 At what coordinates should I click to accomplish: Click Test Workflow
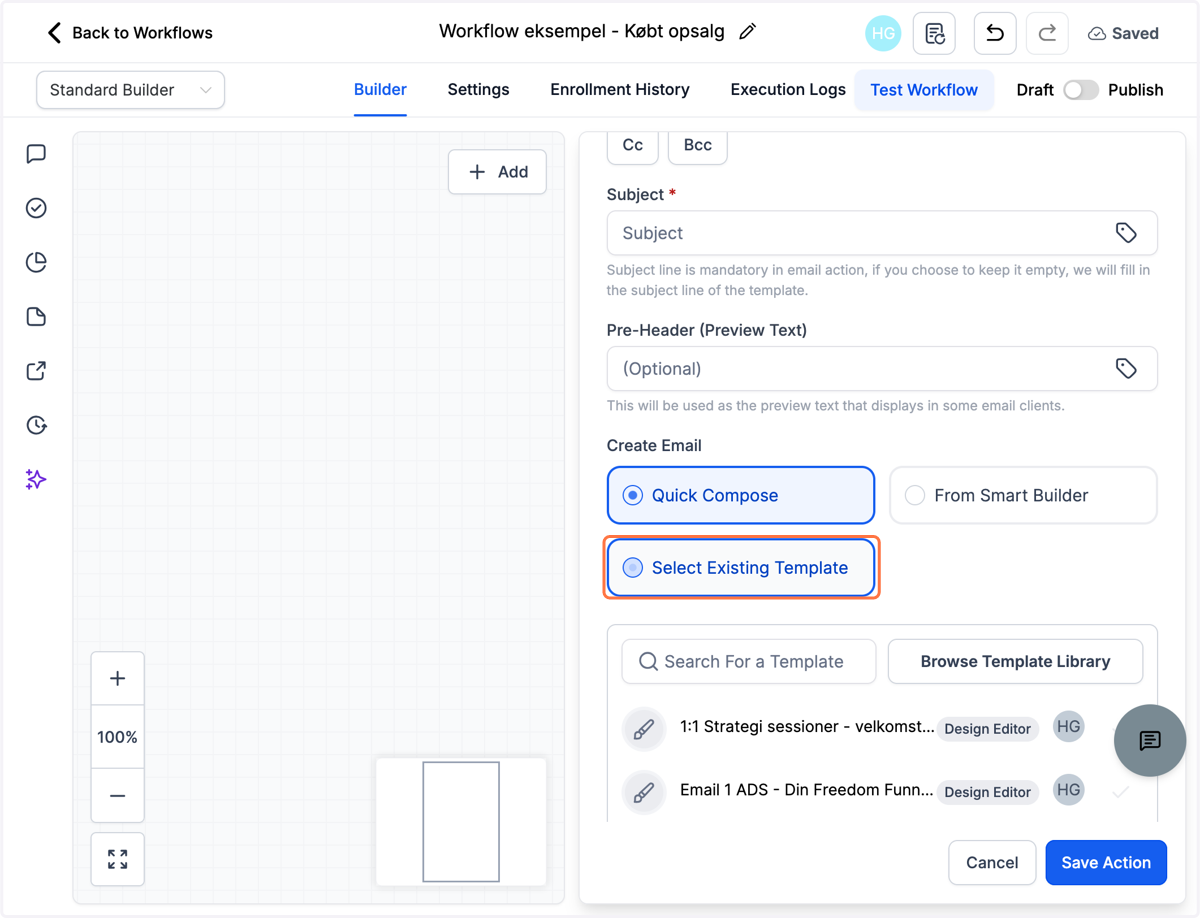(924, 90)
